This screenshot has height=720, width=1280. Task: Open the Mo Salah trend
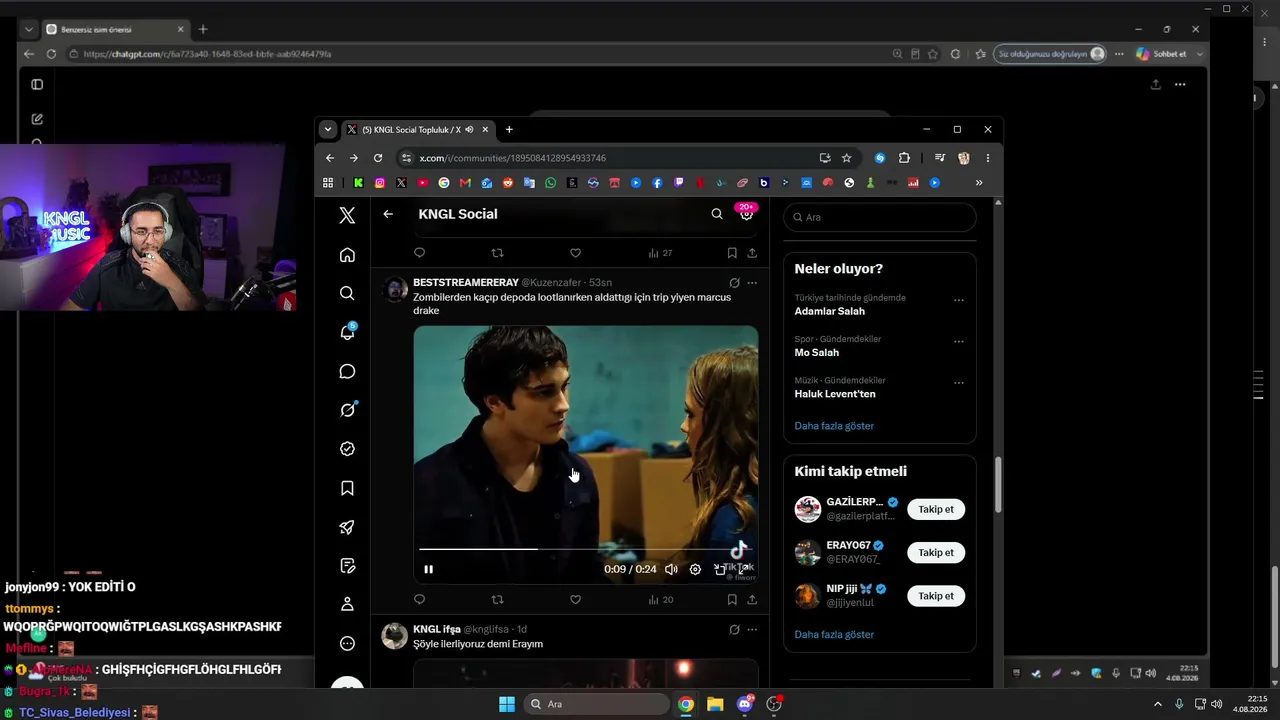(x=817, y=353)
